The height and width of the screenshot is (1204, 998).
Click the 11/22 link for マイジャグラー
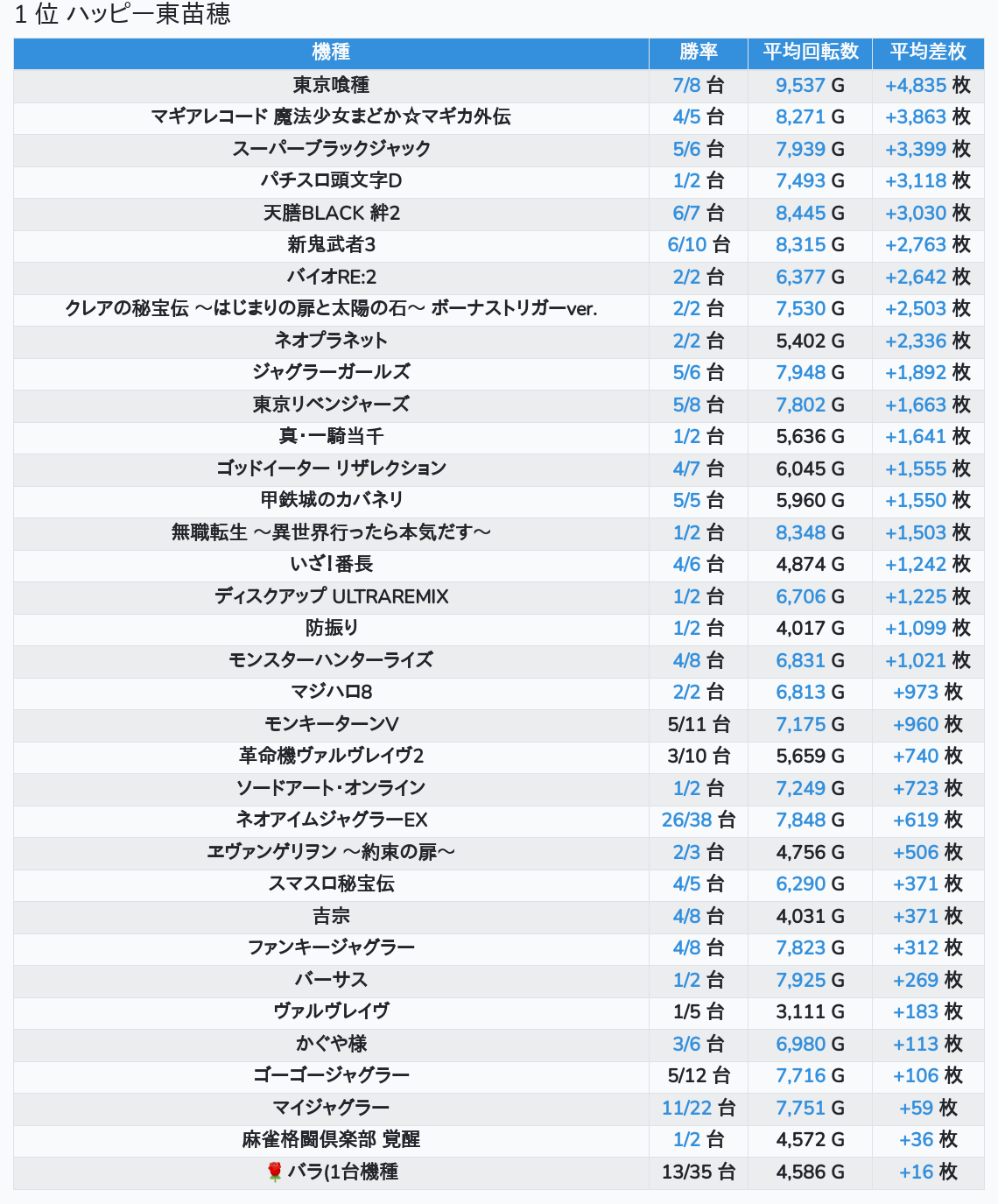pyautogui.click(x=686, y=1108)
